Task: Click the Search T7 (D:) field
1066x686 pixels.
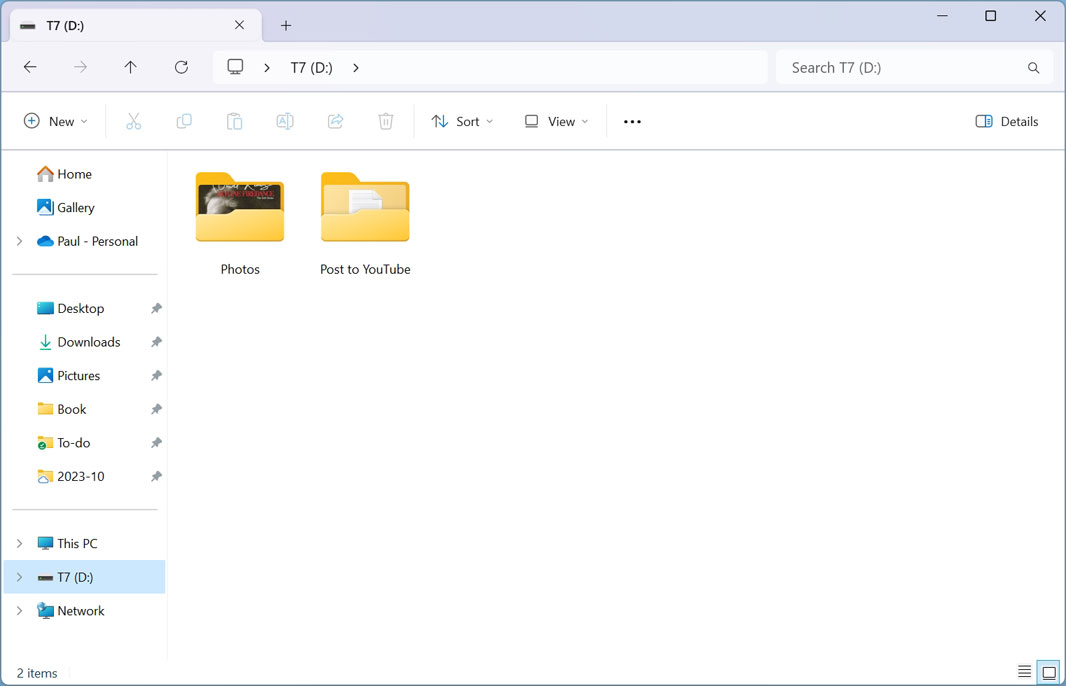Action: pos(900,67)
